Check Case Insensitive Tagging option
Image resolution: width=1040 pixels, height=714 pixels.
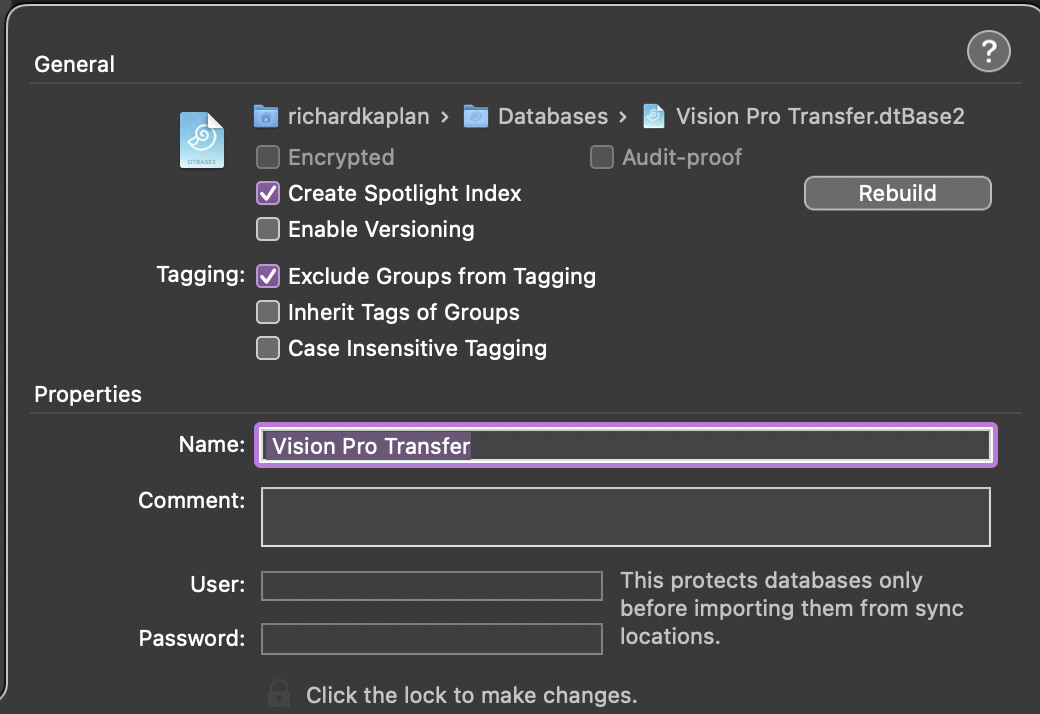pos(268,349)
